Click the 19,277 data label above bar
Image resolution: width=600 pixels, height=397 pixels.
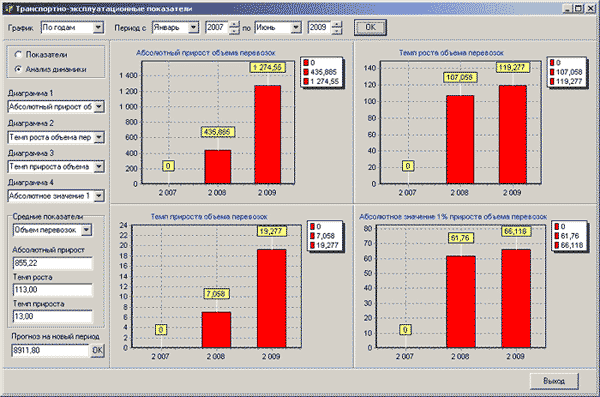271,231
